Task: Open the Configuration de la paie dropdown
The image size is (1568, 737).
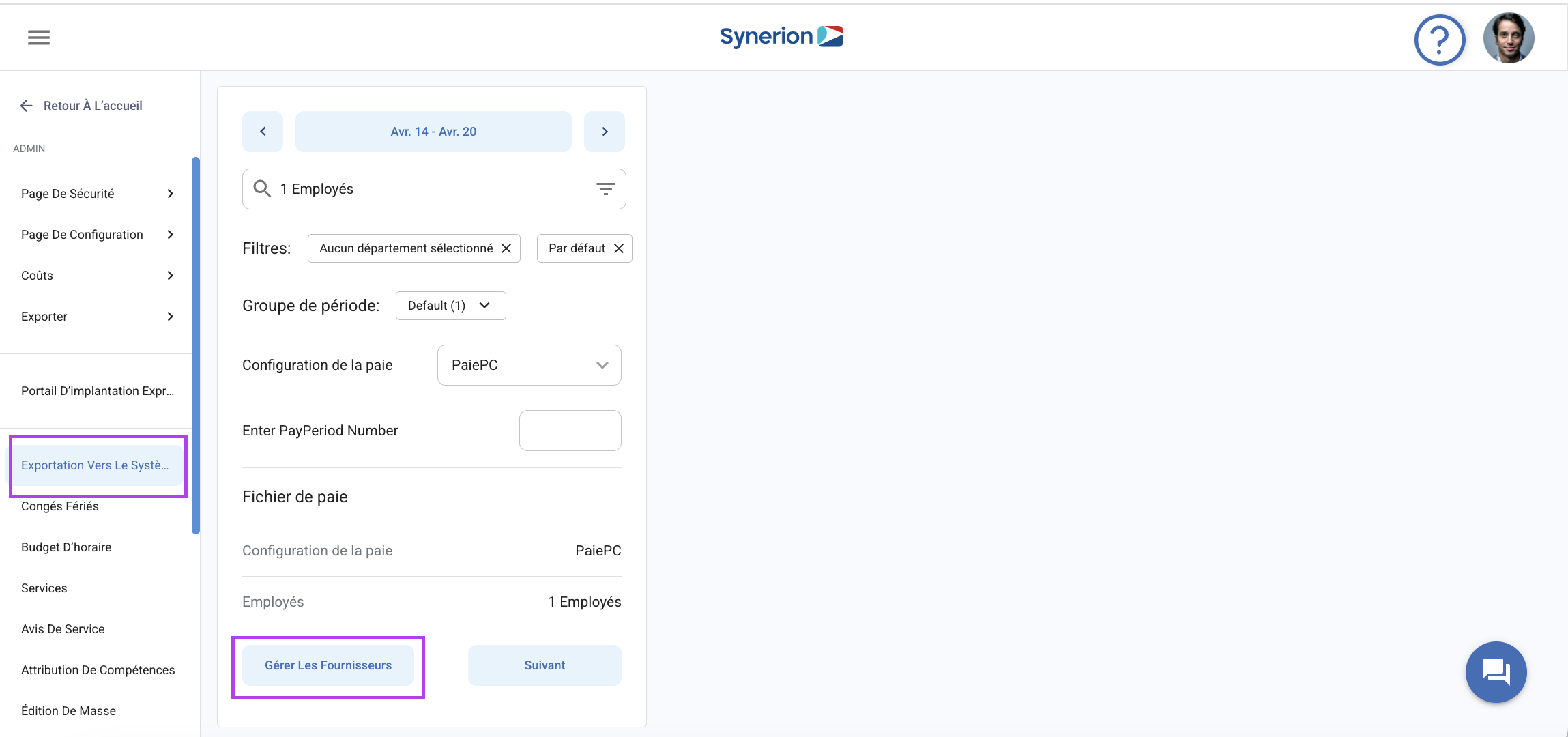Action: point(529,365)
